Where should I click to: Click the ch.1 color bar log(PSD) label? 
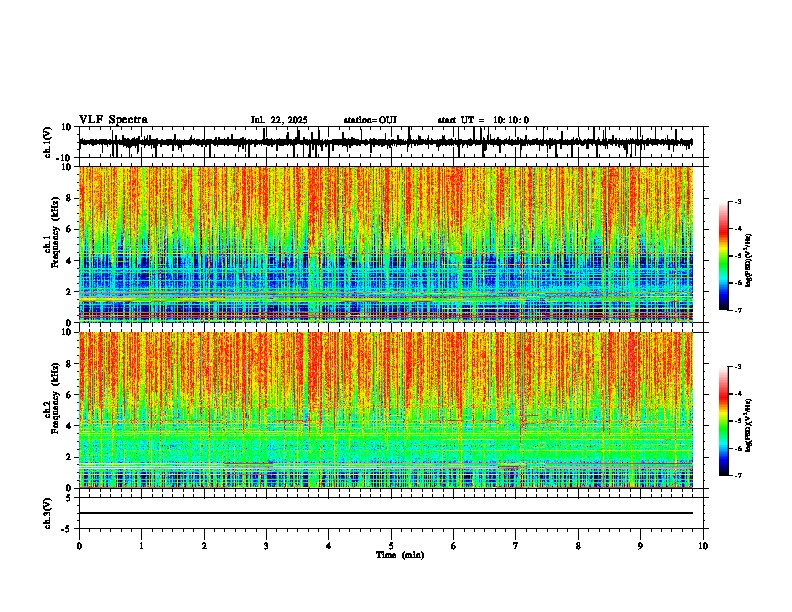click(x=749, y=261)
